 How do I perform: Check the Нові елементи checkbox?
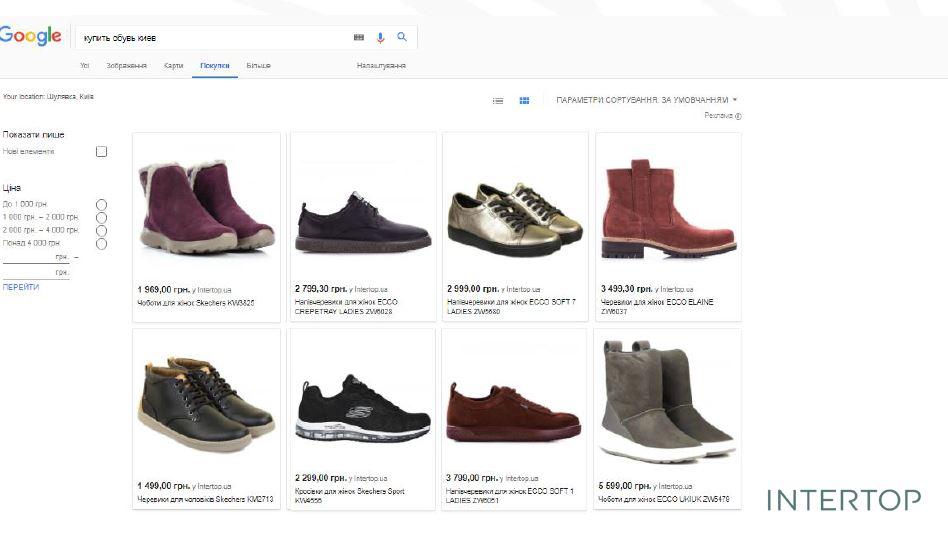point(101,152)
